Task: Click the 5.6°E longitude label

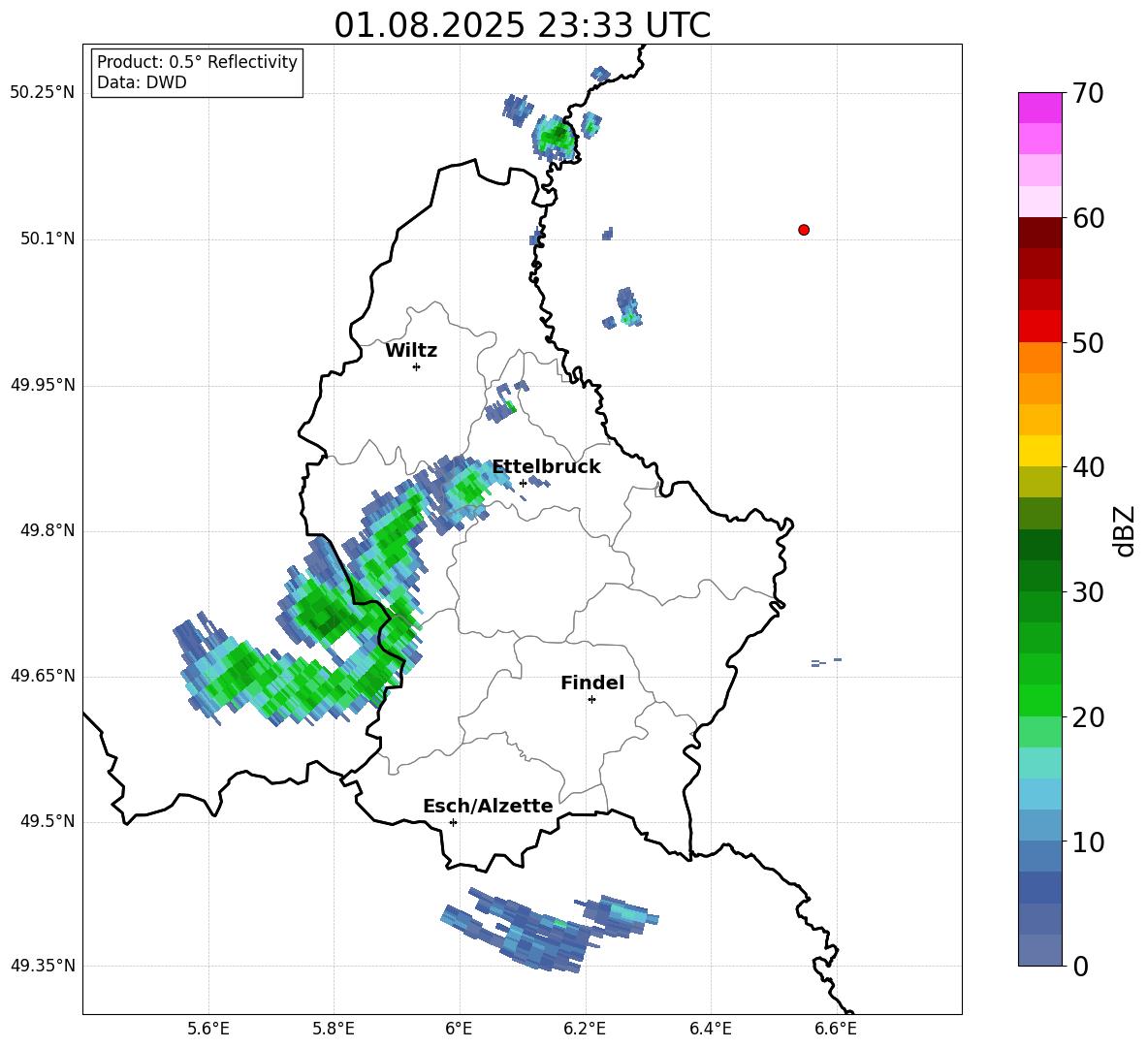Action: [208, 1029]
